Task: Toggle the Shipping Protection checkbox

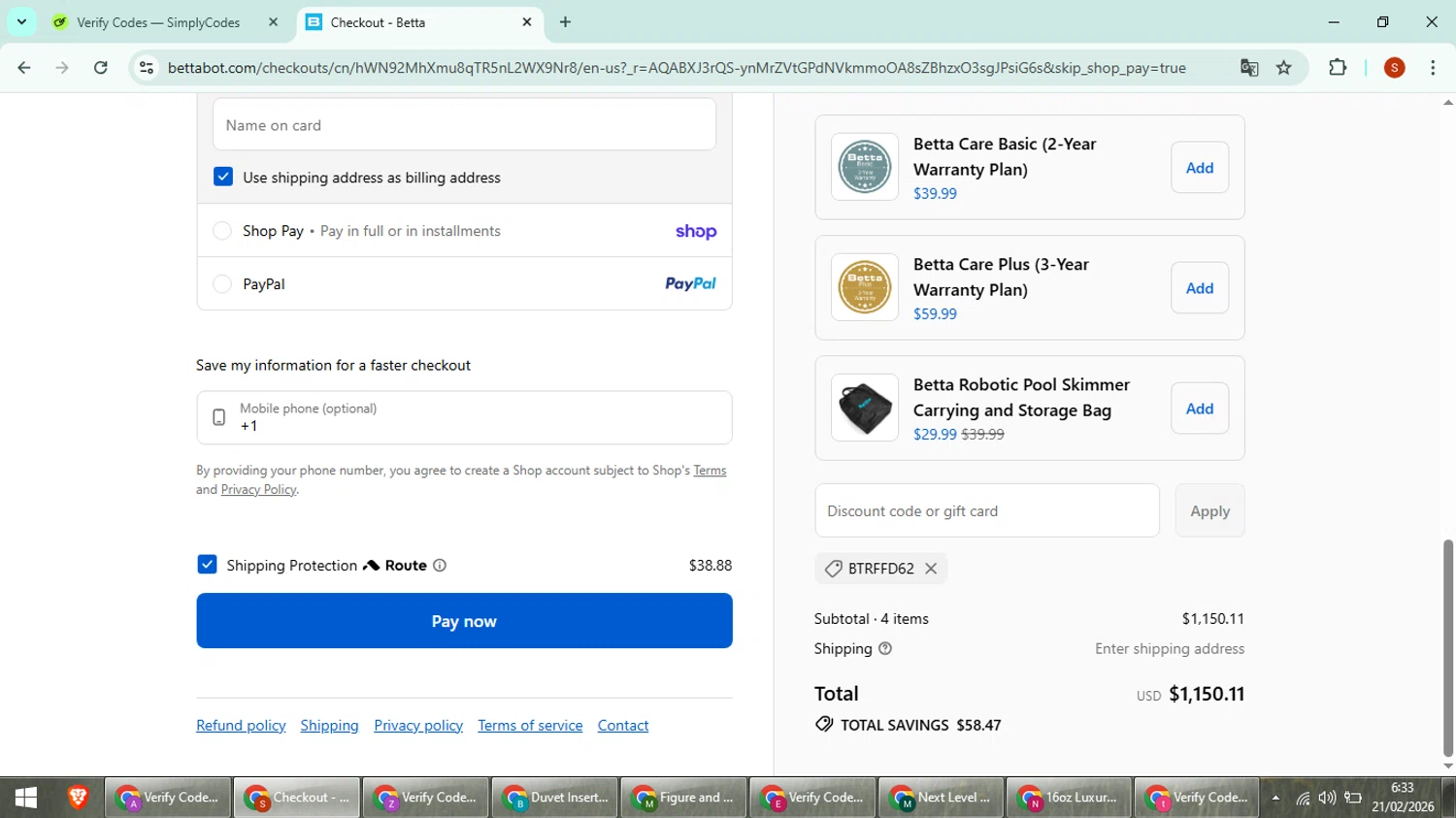Action: (x=207, y=565)
